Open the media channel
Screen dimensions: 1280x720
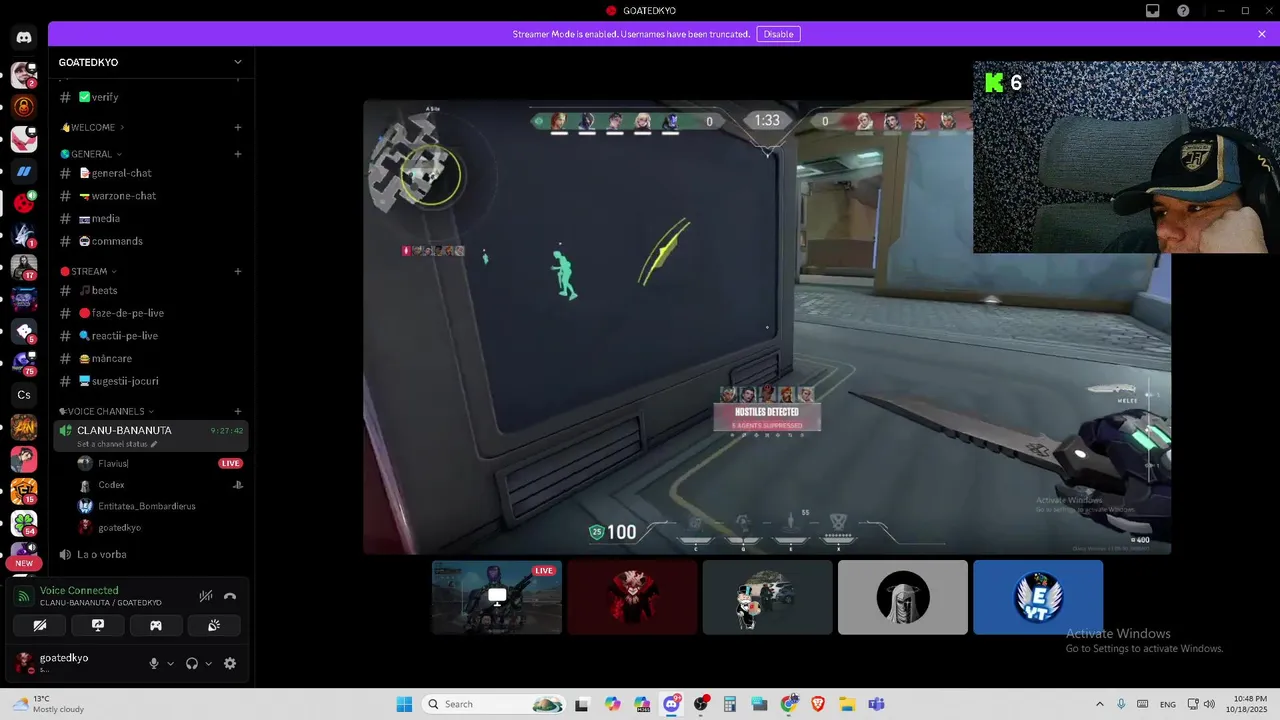[151, 218]
